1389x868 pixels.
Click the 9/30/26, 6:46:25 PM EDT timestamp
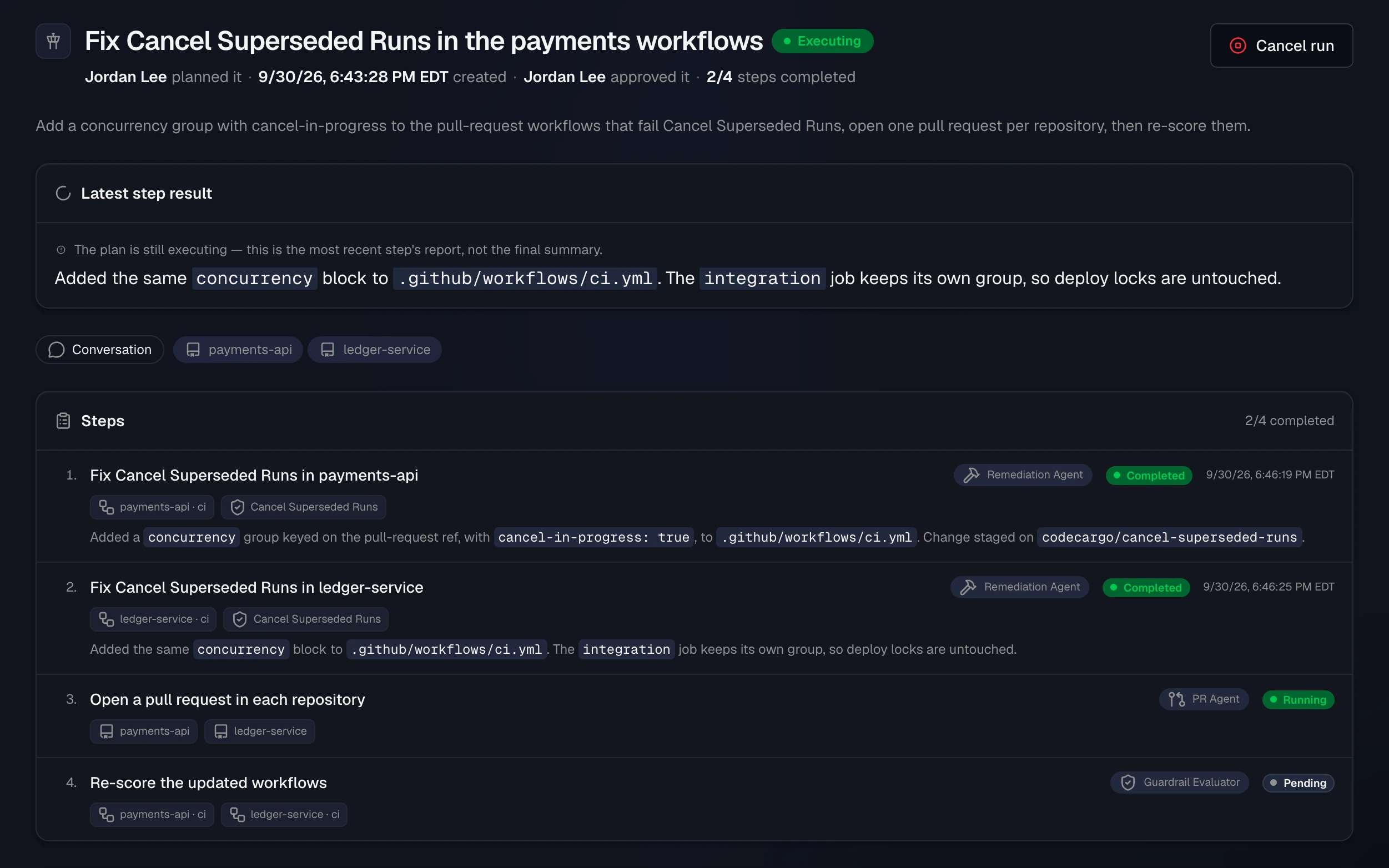pos(1269,587)
